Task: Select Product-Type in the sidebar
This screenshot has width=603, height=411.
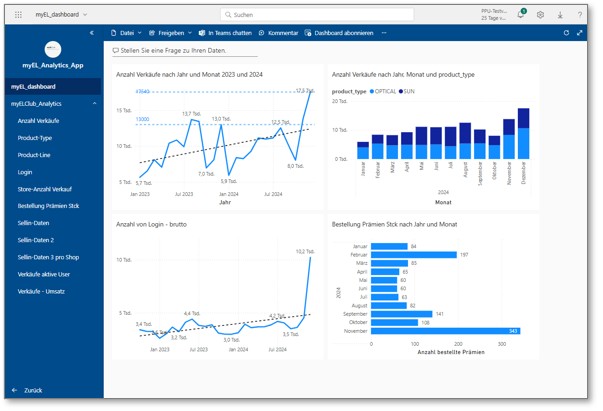Action: click(35, 138)
